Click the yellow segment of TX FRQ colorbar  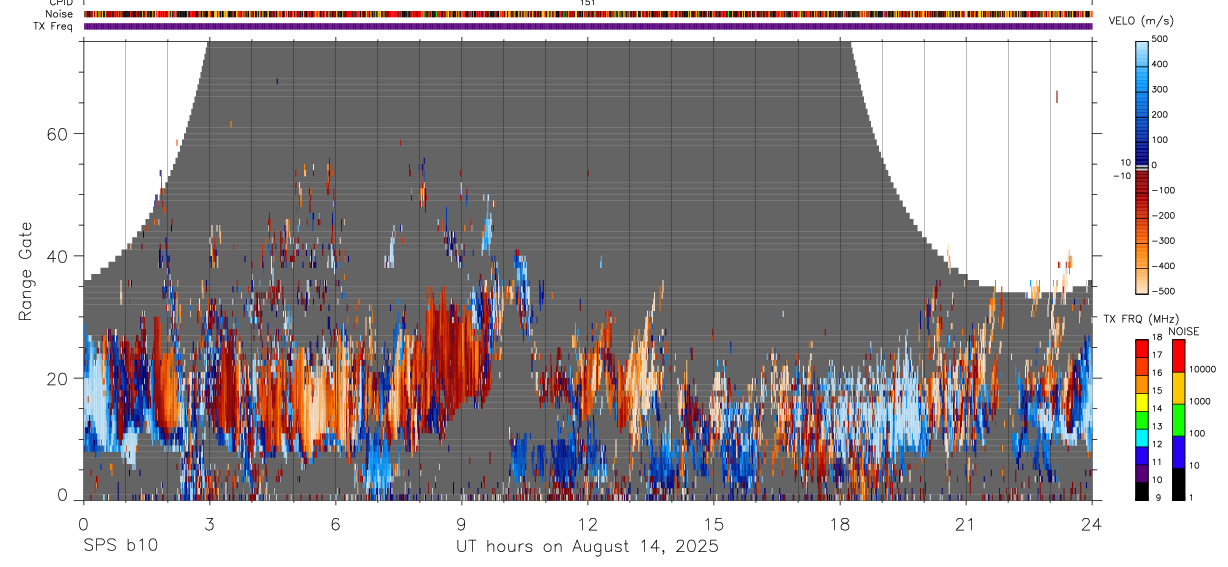pyautogui.click(x=1142, y=402)
